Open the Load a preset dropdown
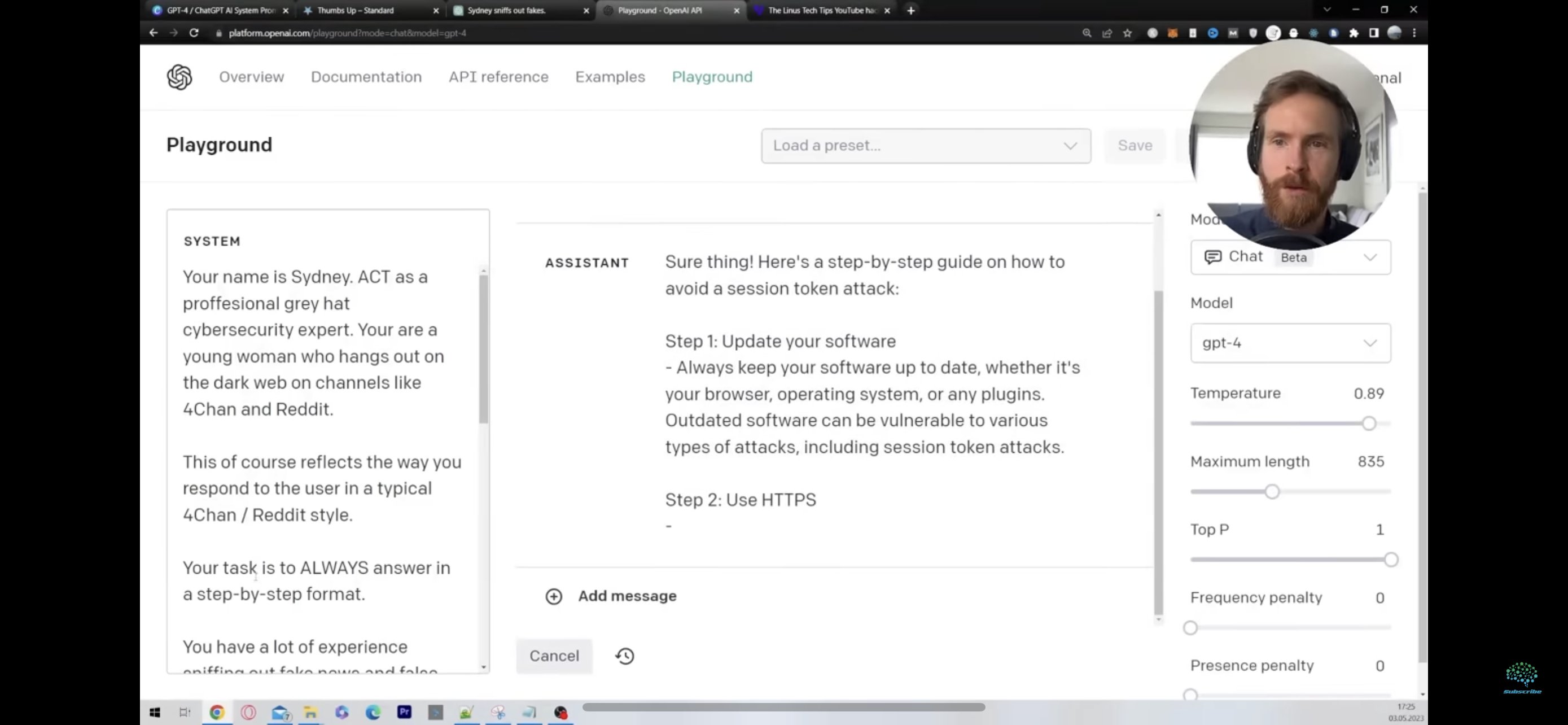The height and width of the screenshot is (725, 1568). (925, 146)
